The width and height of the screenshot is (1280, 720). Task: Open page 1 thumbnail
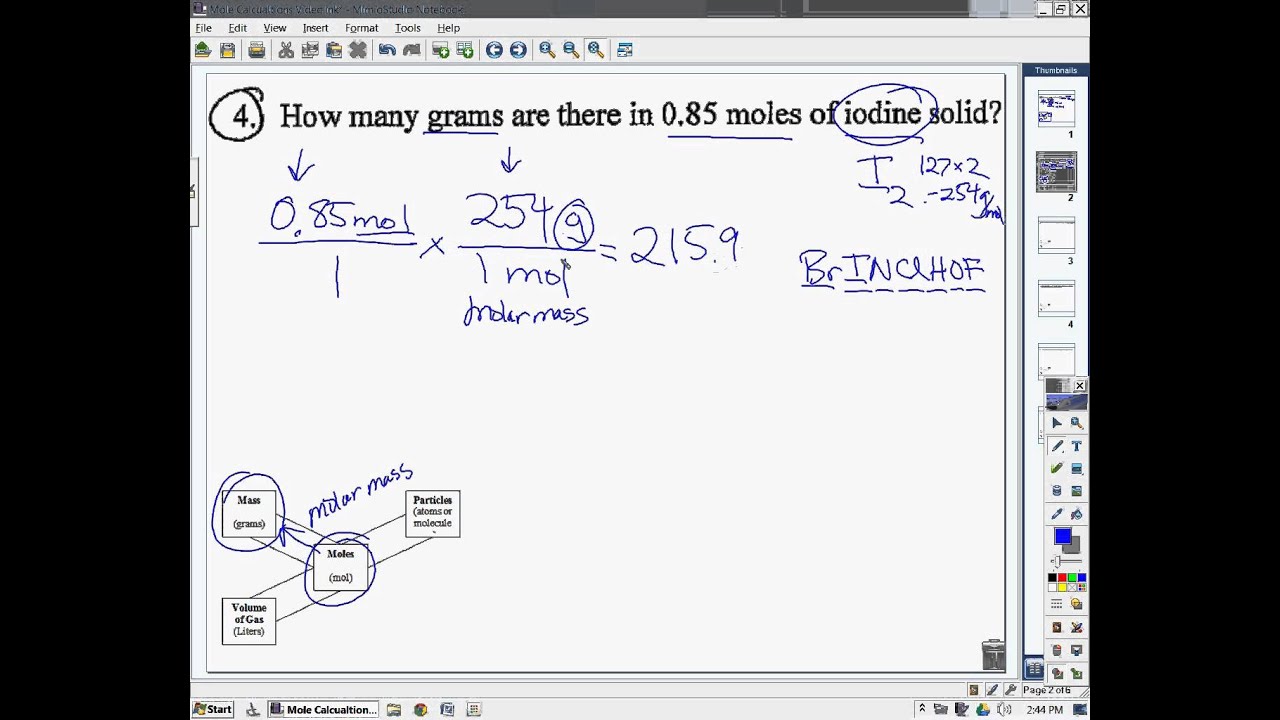[1056, 109]
